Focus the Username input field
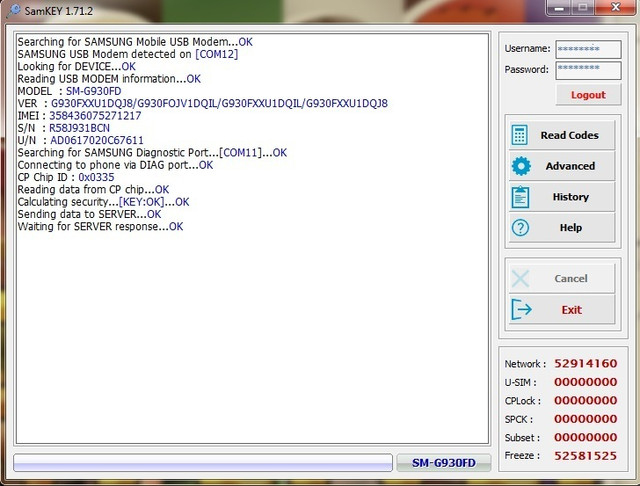The width and height of the screenshot is (640, 486). pyautogui.click(x=588, y=49)
